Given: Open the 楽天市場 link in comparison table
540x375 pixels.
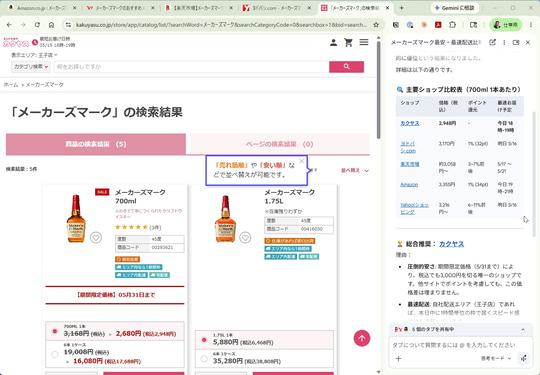Looking at the screenshot, I should point(409,164).
